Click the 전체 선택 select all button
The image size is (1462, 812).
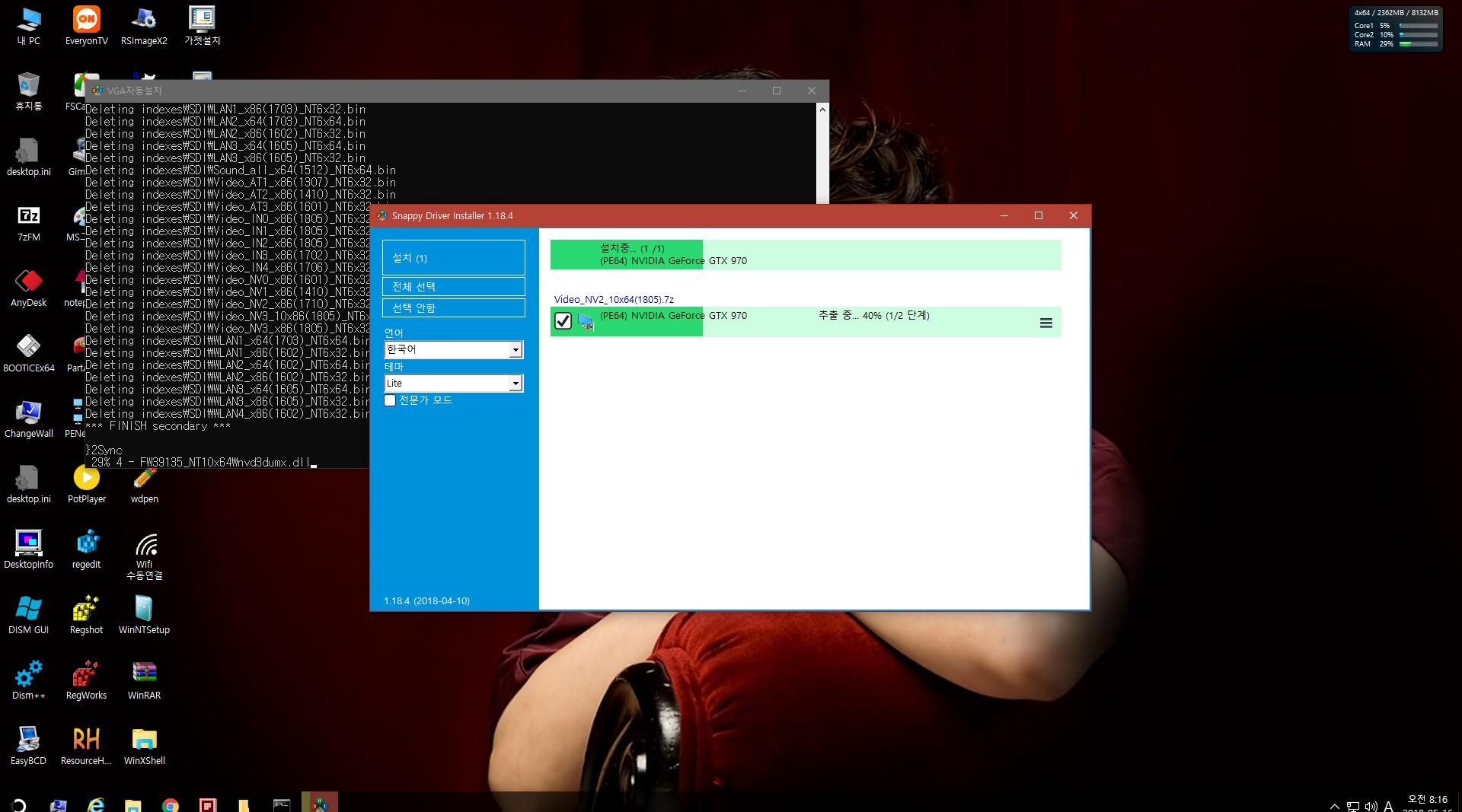454,287
